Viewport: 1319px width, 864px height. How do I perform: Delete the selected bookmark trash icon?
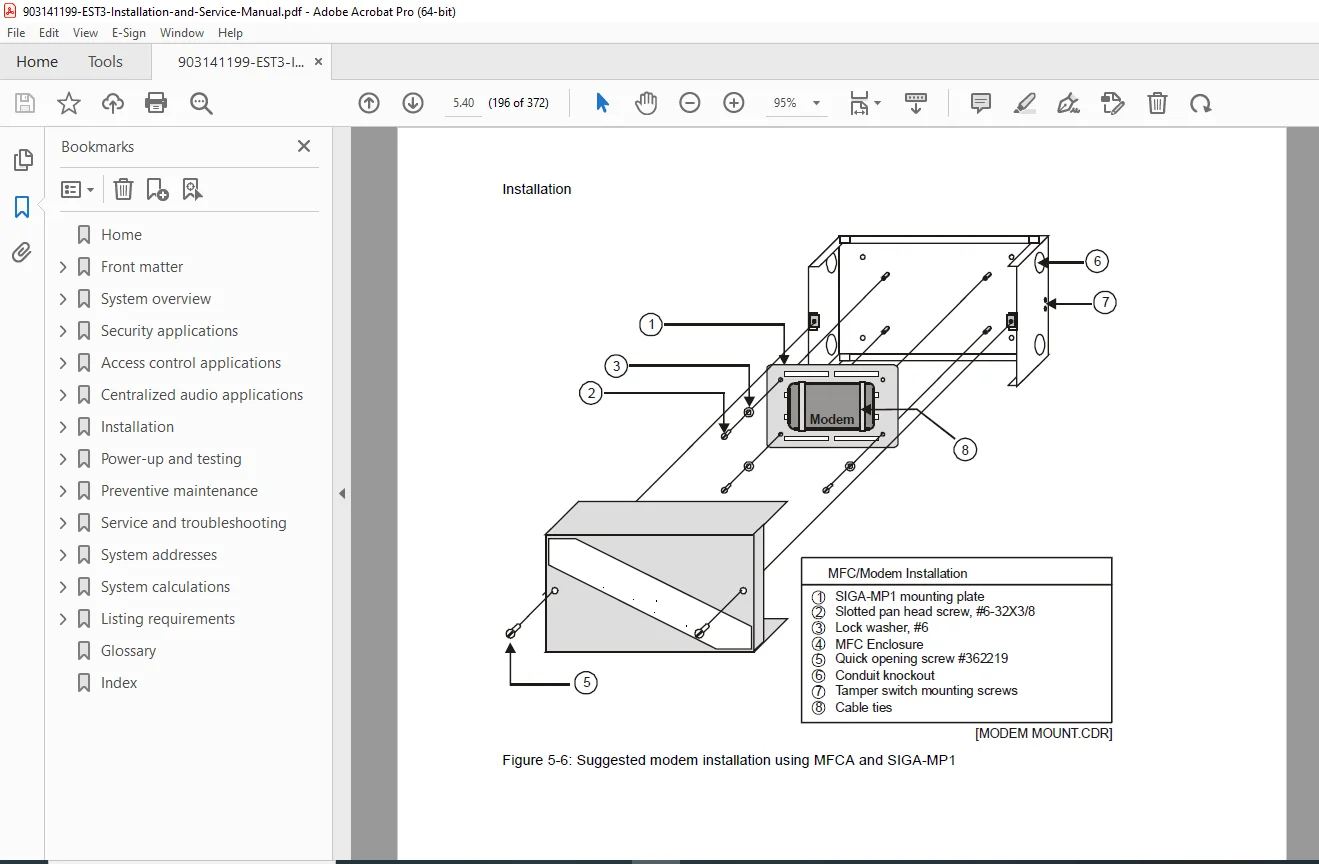pos(123,189)
